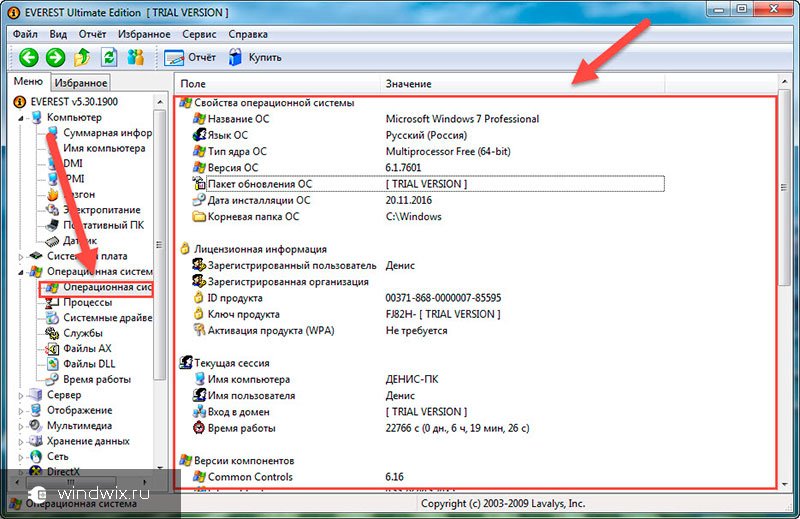Image resolution: width=800 pixels, height=519 pixels.
Task: Select the Пакет обновления ОС row
Action: (428, 184)
